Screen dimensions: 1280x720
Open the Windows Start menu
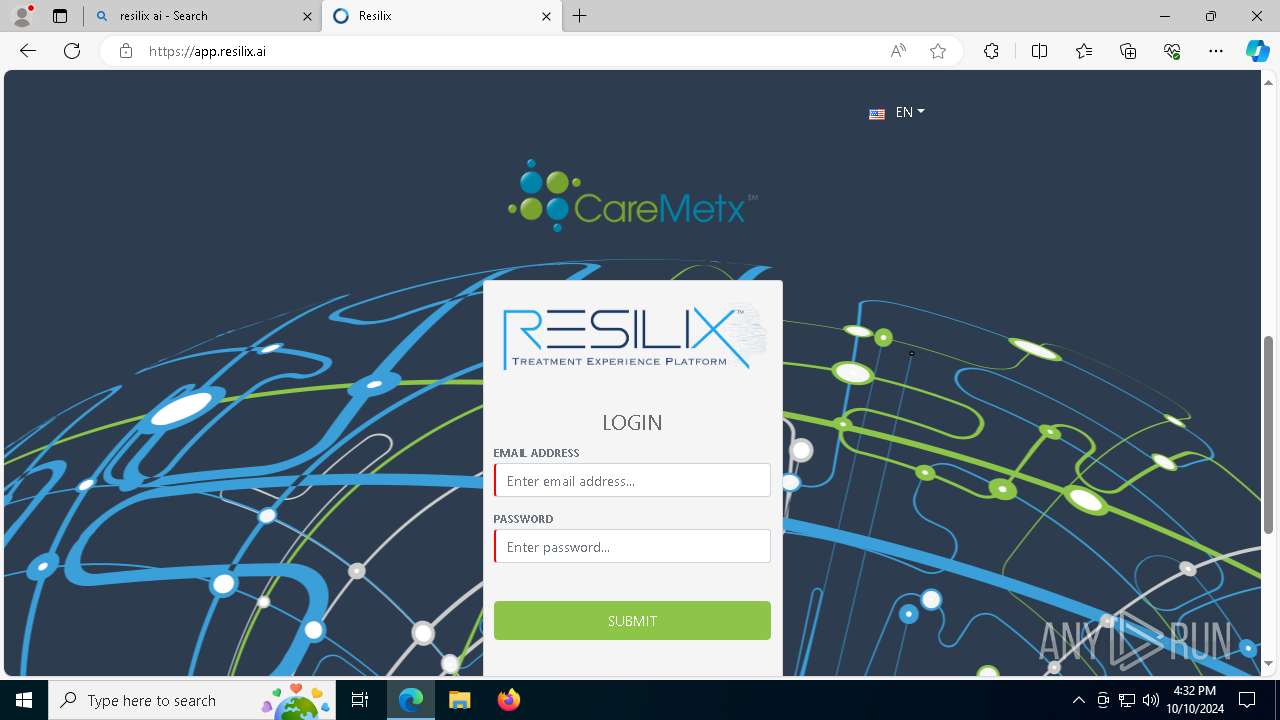24,700
